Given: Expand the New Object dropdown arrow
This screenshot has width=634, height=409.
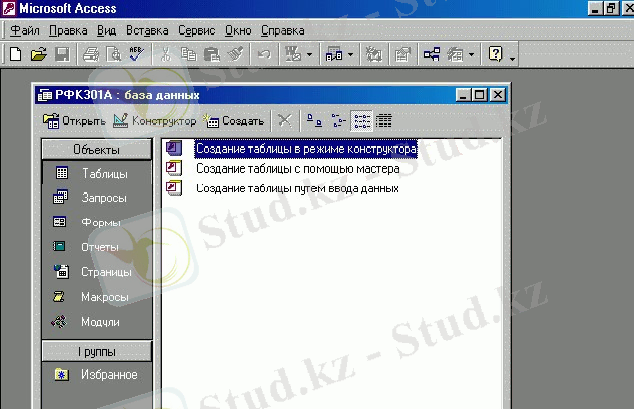Looking at the screenshot, I should pos(471,54).
